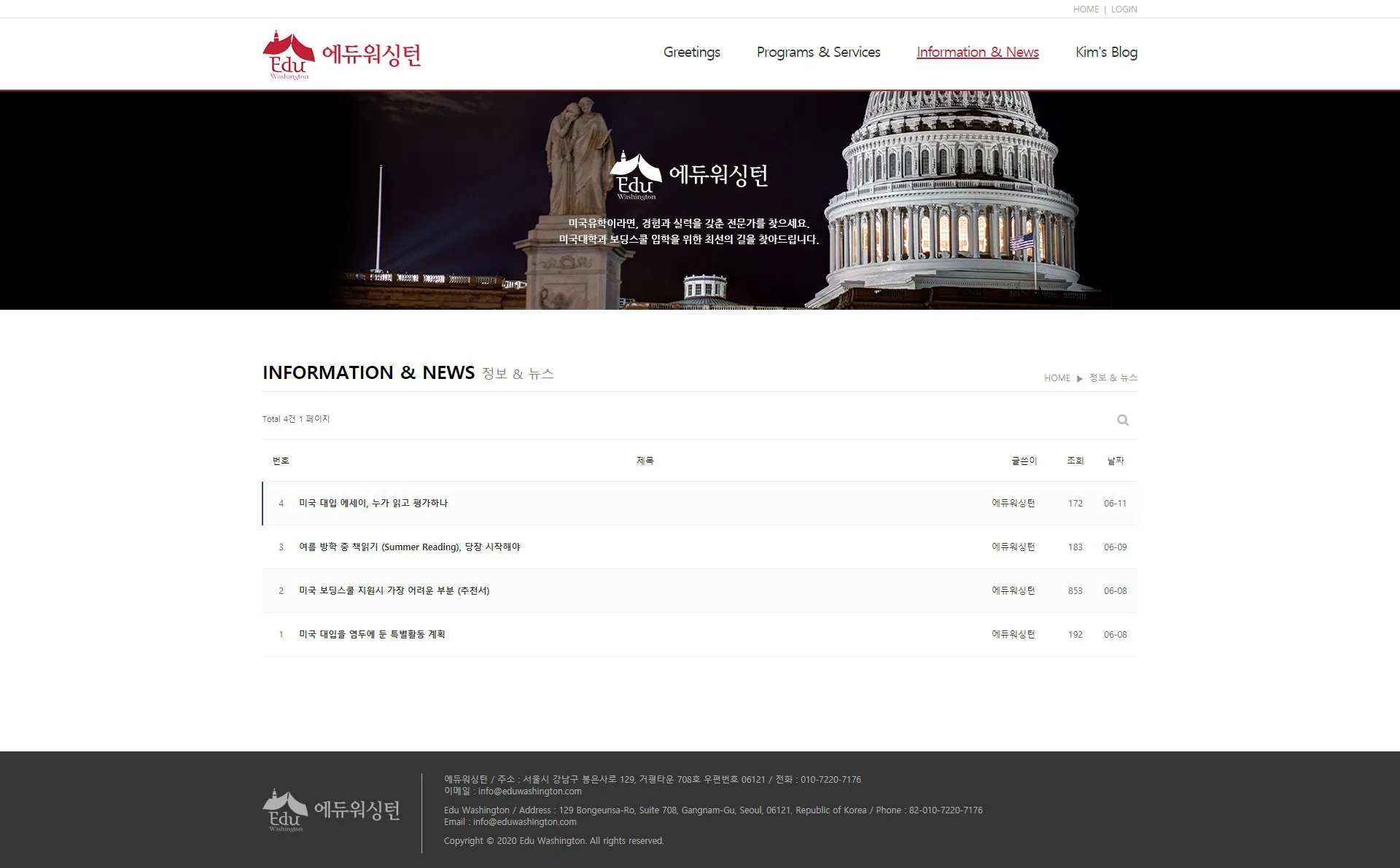Click view count 172
This screenshot has width=1400, height=868.
point(1076,504)
